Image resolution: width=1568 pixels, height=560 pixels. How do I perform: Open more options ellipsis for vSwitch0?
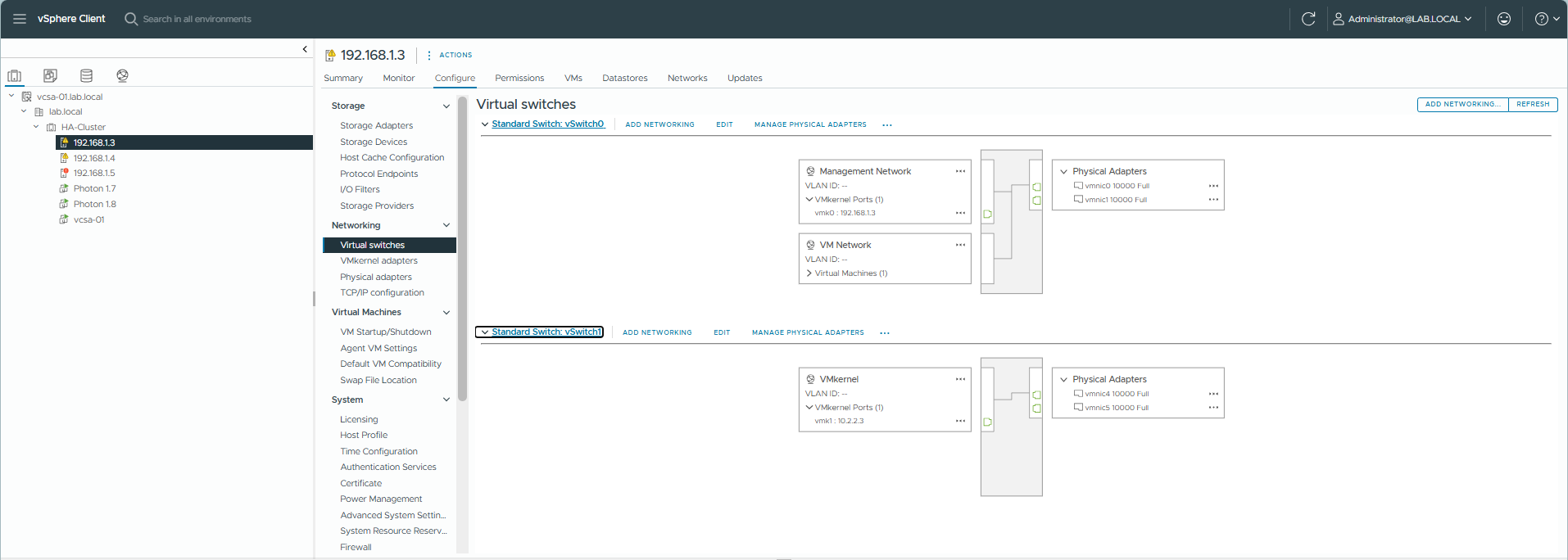pos(887,125)
